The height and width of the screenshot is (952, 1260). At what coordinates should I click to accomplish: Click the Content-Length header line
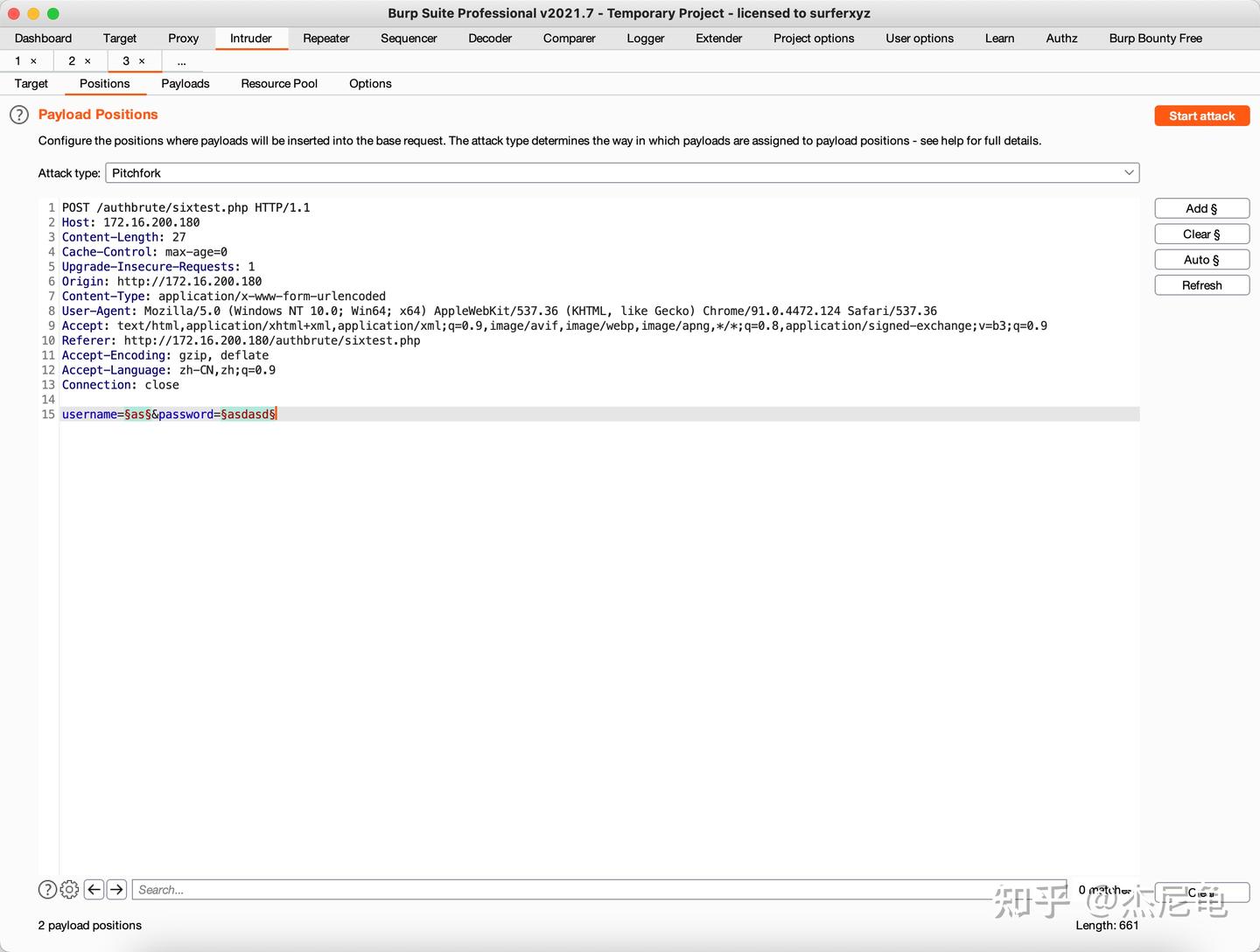click(x=124, y=237)
